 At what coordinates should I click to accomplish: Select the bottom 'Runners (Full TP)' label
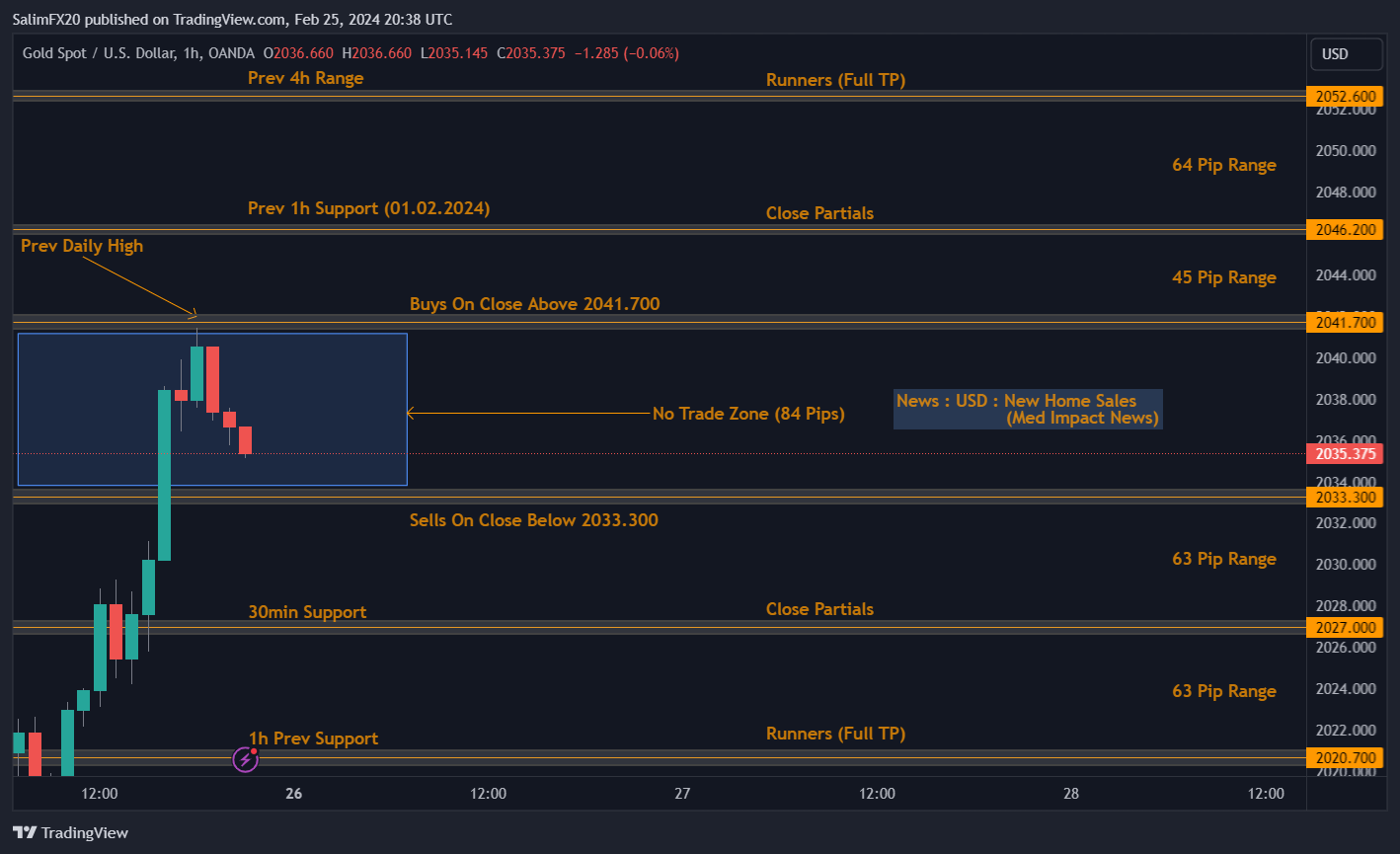point(835,734)
